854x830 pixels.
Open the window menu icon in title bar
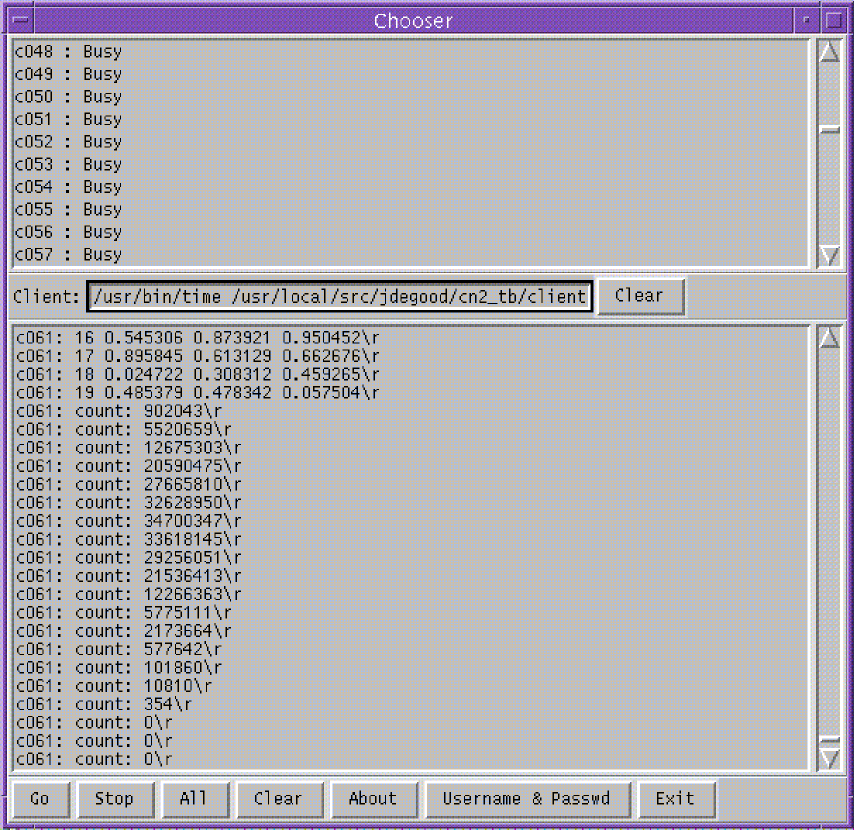(19, 20)
